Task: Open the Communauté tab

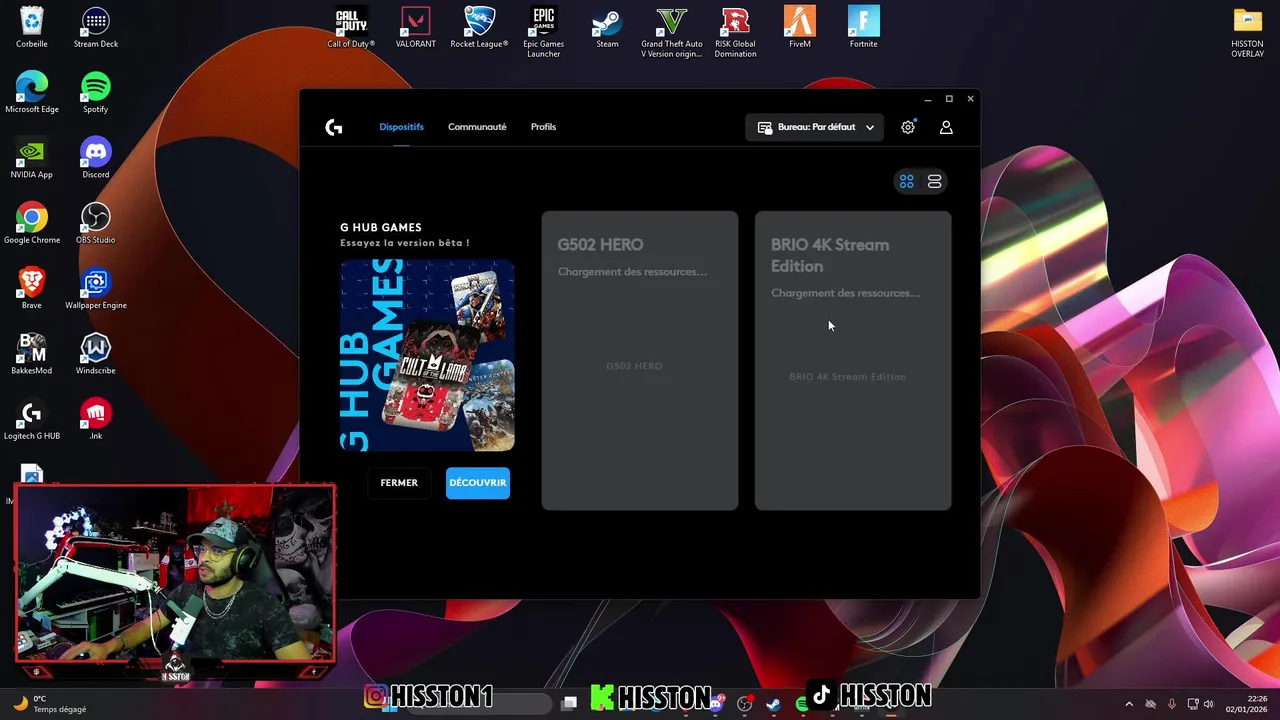Action: (477, 127)
